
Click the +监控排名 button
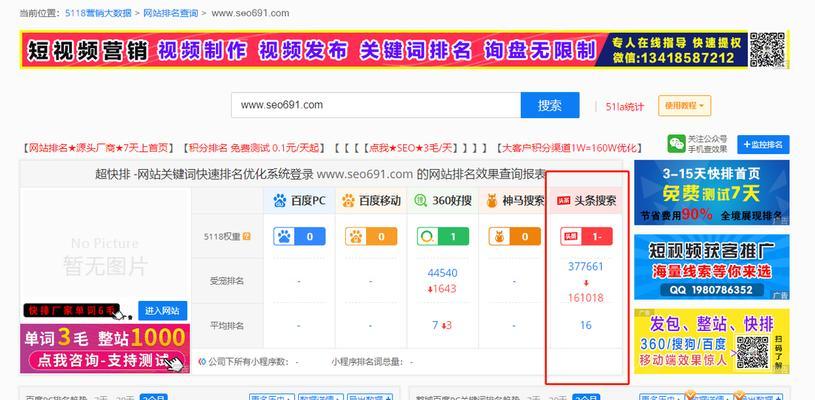(x=763, y=144)
